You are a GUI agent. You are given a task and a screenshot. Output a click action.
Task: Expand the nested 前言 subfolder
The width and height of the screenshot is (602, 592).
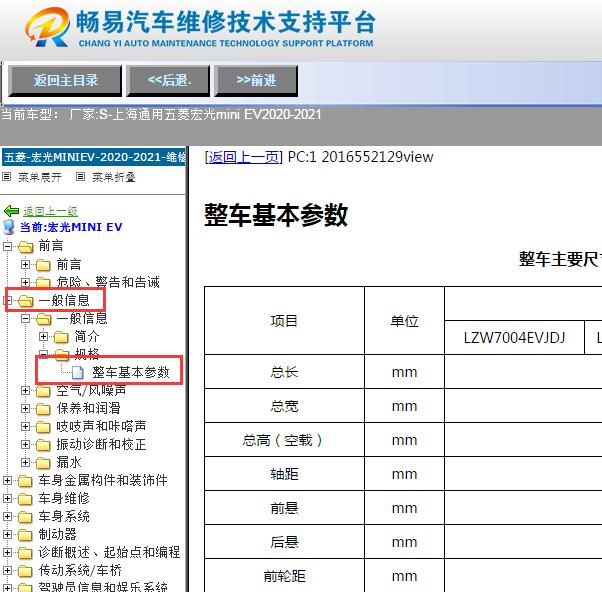[25, 264]
